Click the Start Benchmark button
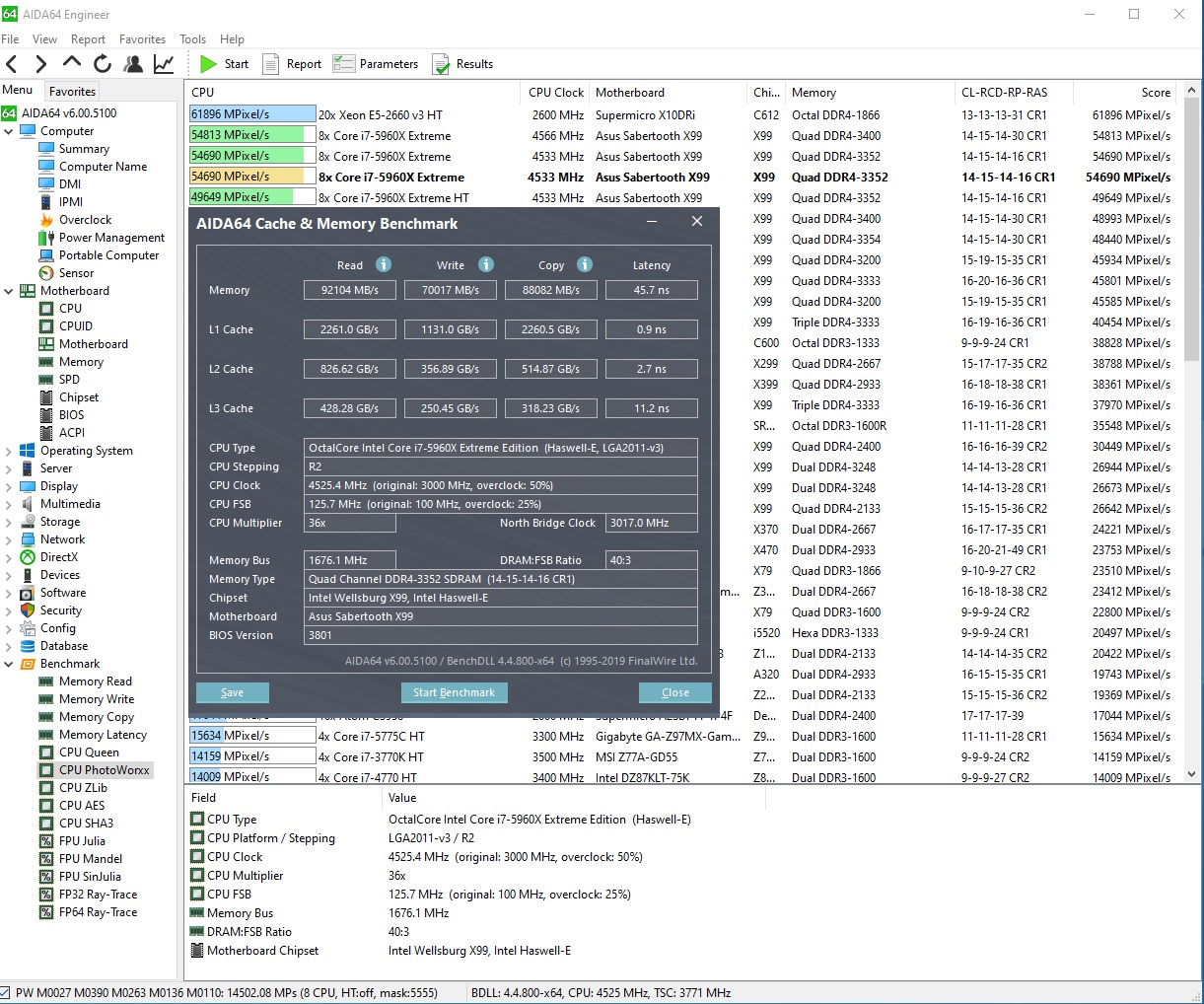 coord(454,692)
